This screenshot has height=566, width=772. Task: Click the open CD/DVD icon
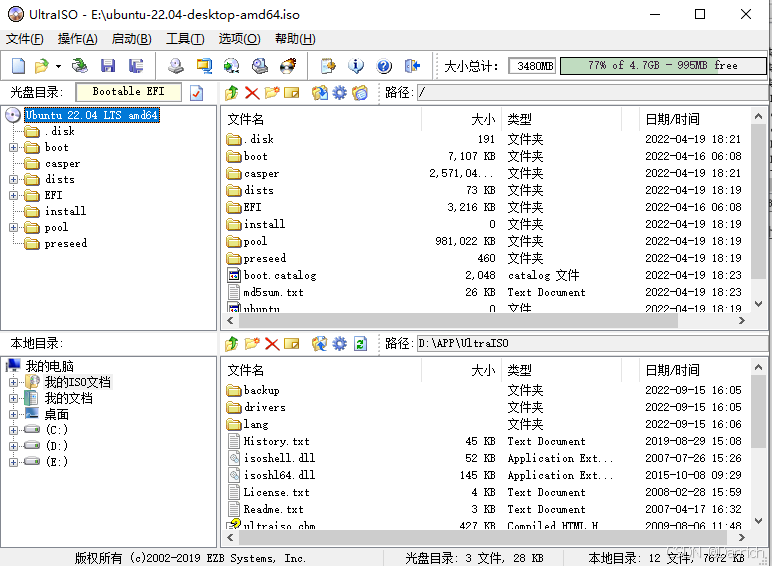79,65
